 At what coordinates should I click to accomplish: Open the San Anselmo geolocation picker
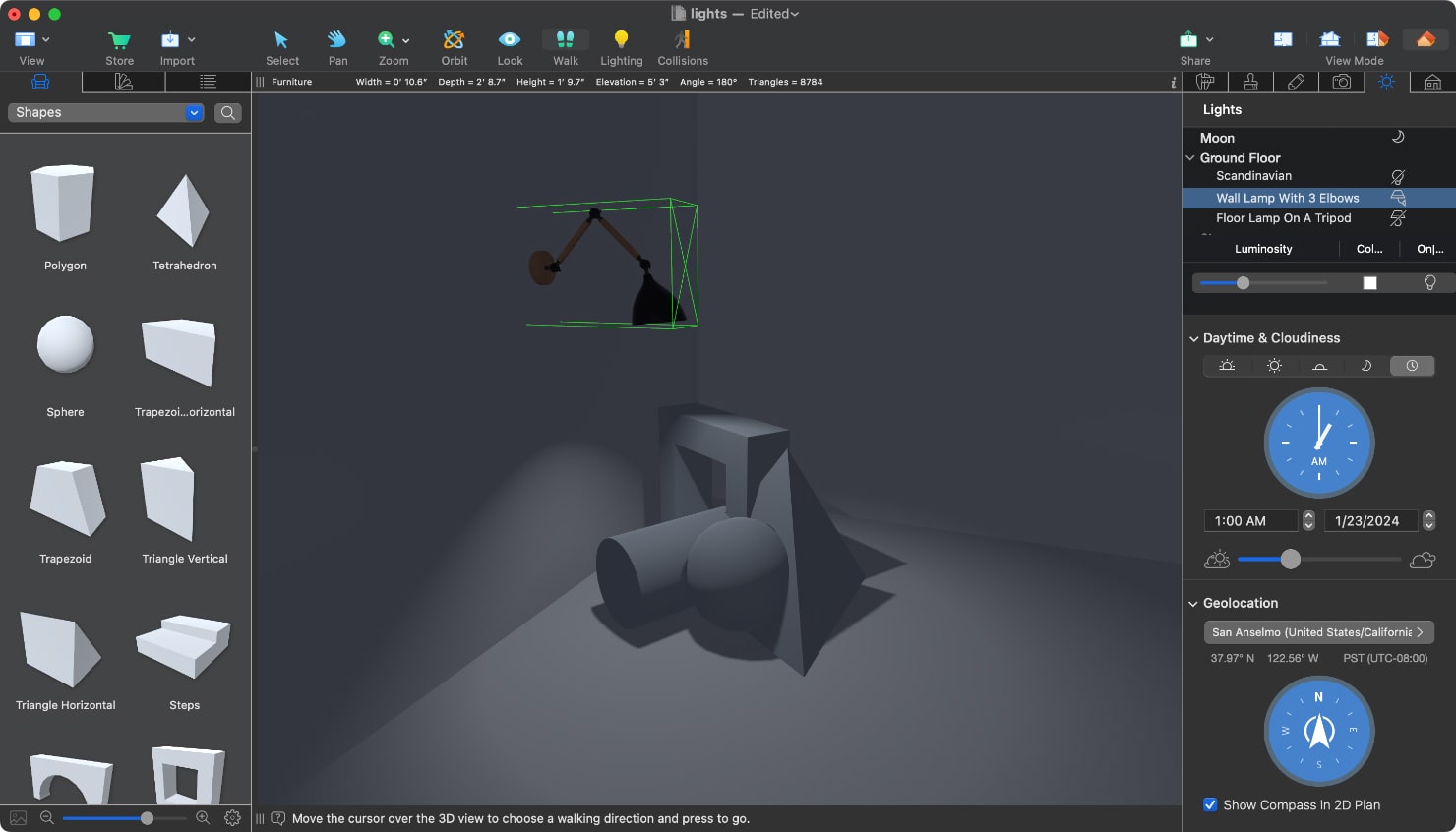point(1318,632)
